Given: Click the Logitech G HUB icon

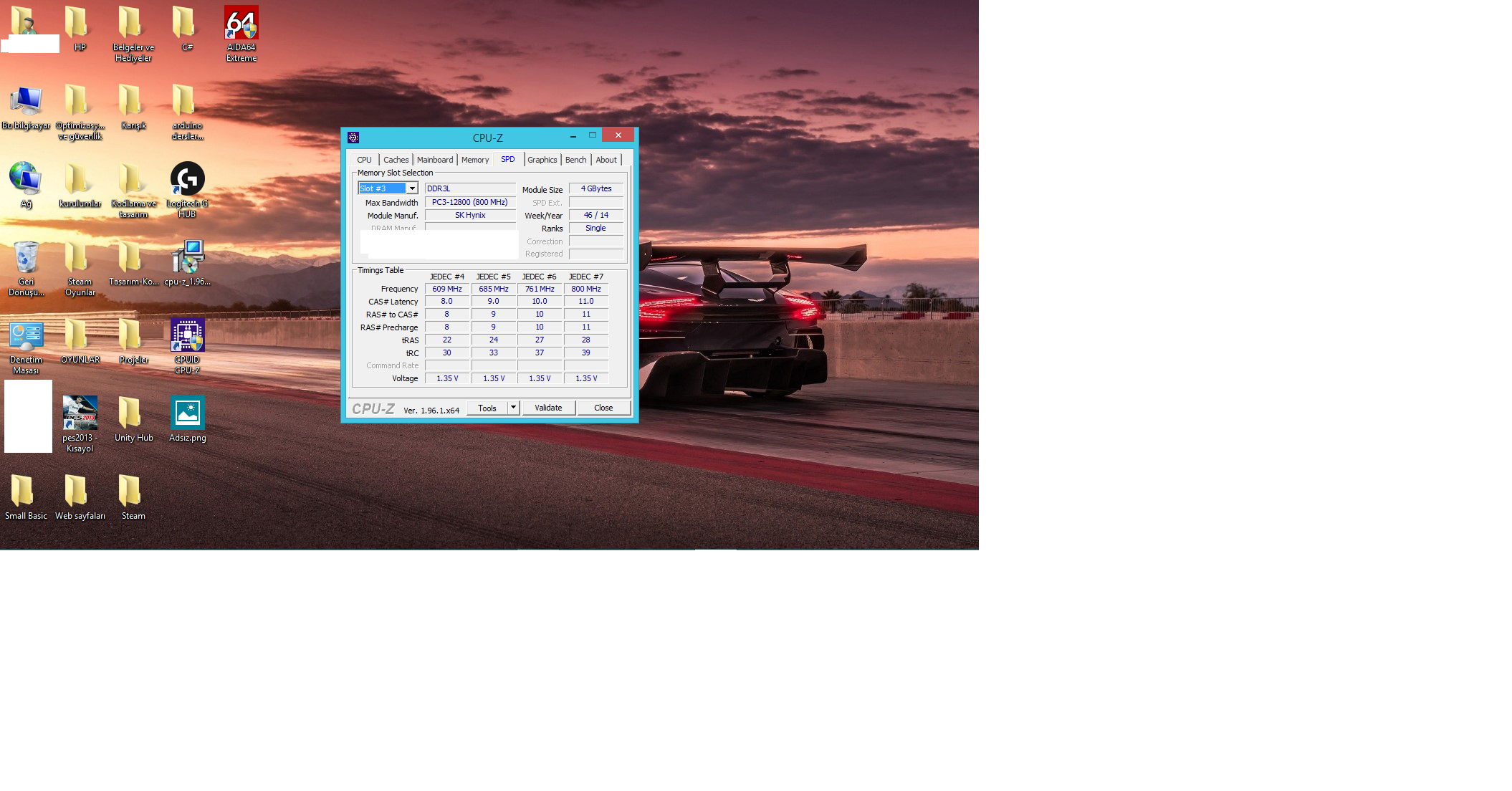Looking at the screenshot, I should pos(187,179).
